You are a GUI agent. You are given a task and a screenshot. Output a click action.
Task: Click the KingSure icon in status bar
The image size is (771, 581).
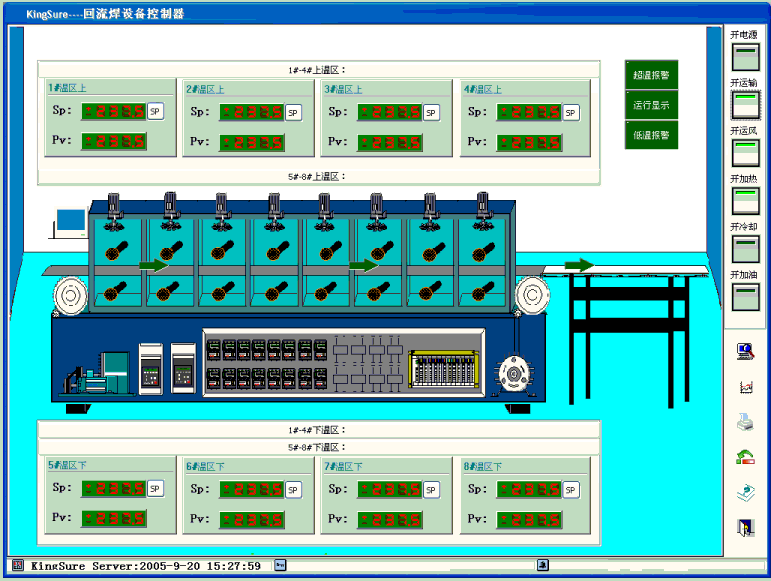click(17, 566)
